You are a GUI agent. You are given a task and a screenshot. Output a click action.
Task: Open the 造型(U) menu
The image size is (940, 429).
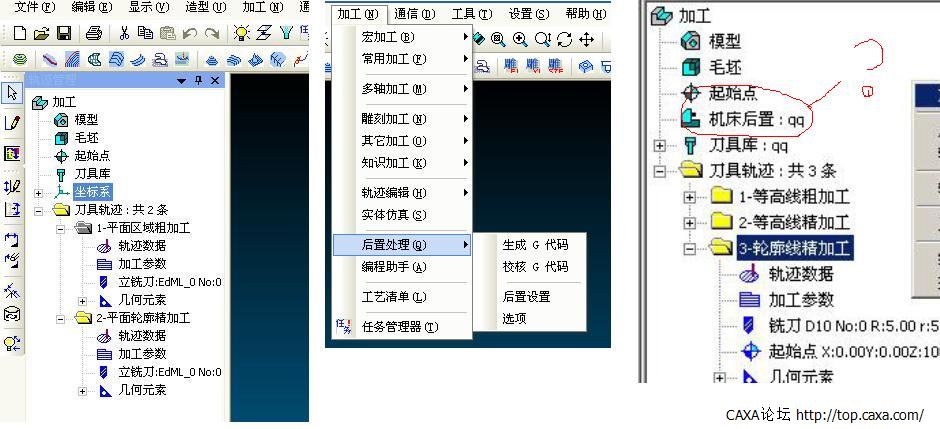[x=206, y=8]
